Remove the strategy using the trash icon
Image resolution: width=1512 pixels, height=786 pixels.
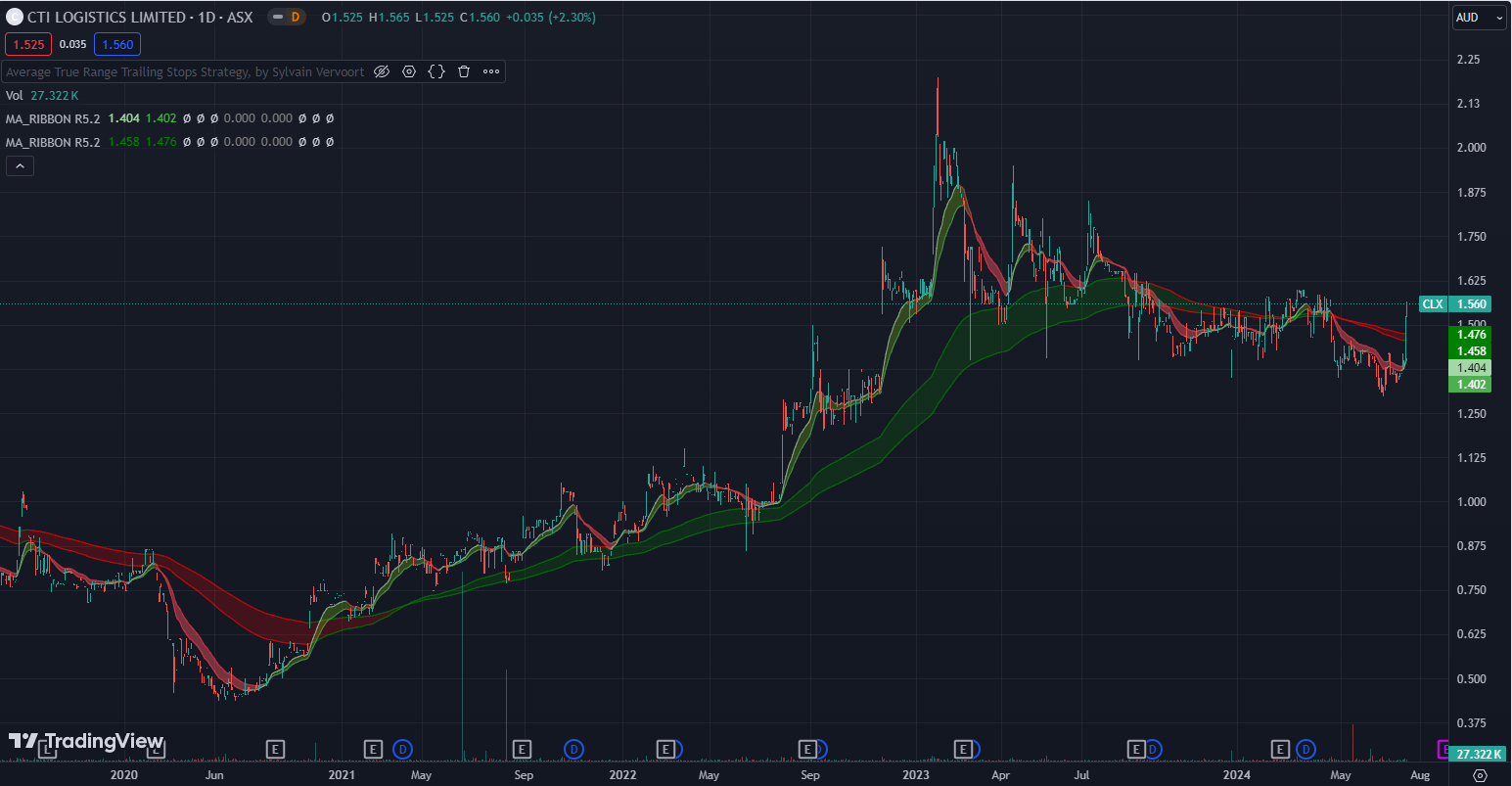[x=464, y=71]
